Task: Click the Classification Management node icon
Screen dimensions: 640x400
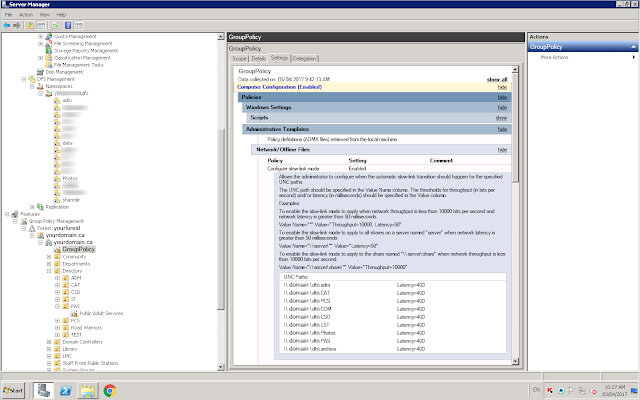Action: coord(49,58)
